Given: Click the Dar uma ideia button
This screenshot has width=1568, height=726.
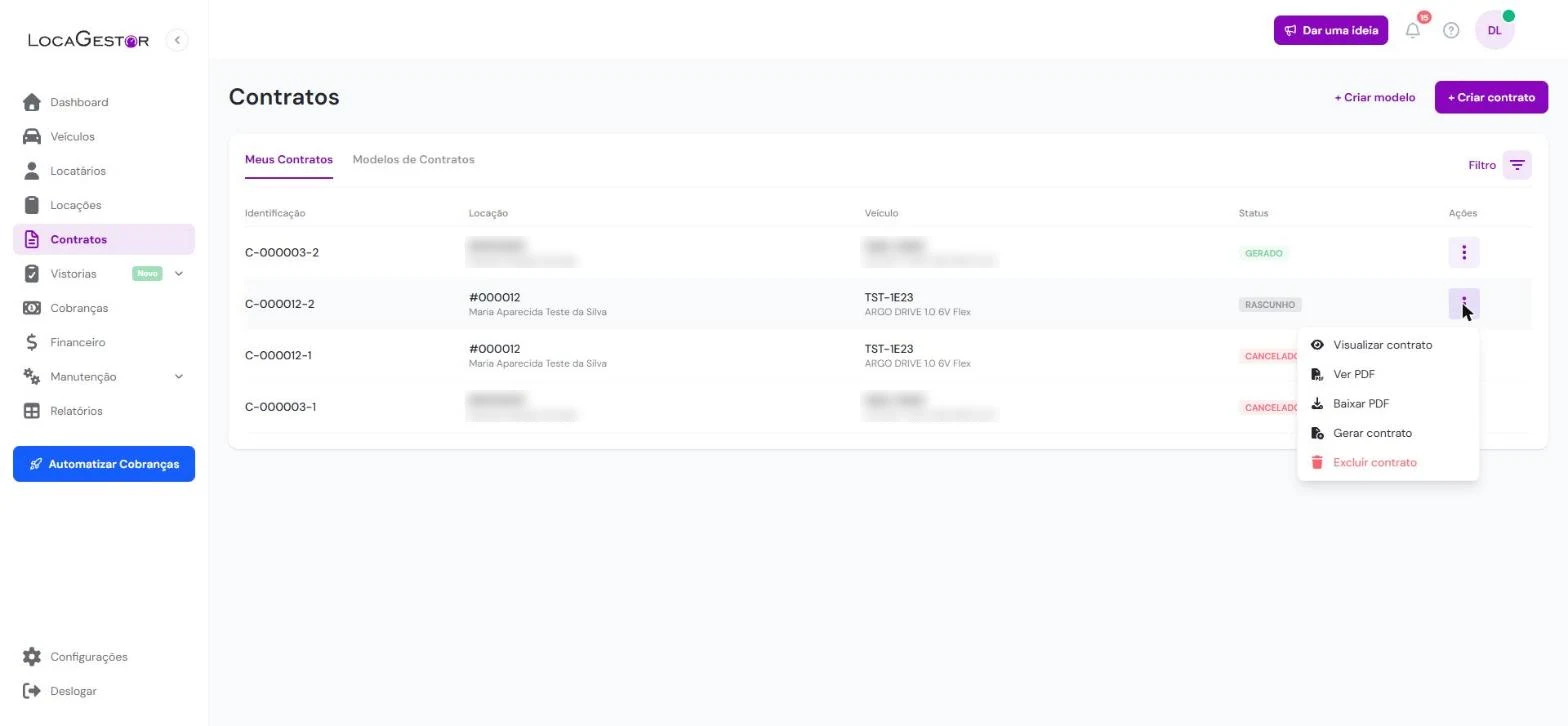Looking at the screenshot, I should coord(1331,30).
